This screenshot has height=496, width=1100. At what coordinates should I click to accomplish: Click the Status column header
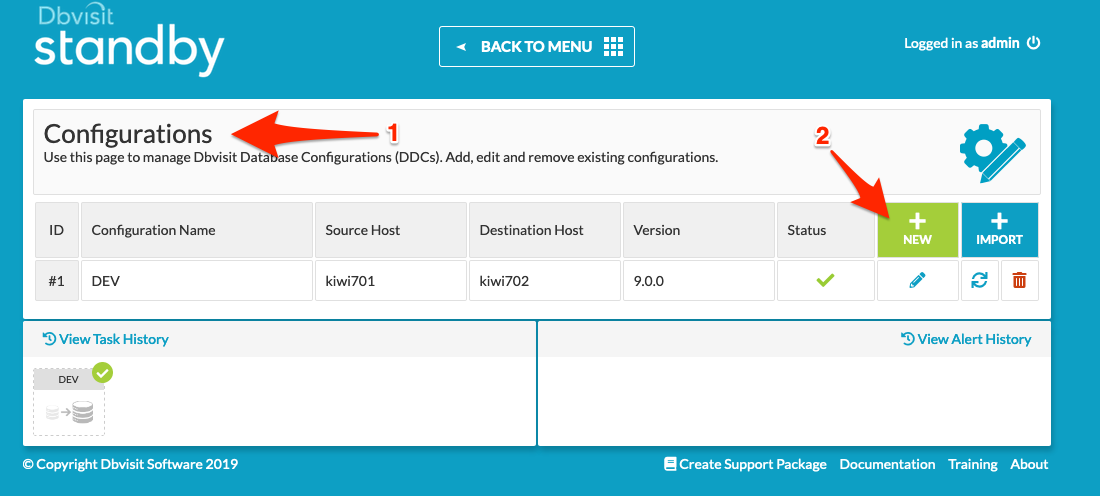tap(826, 230)
